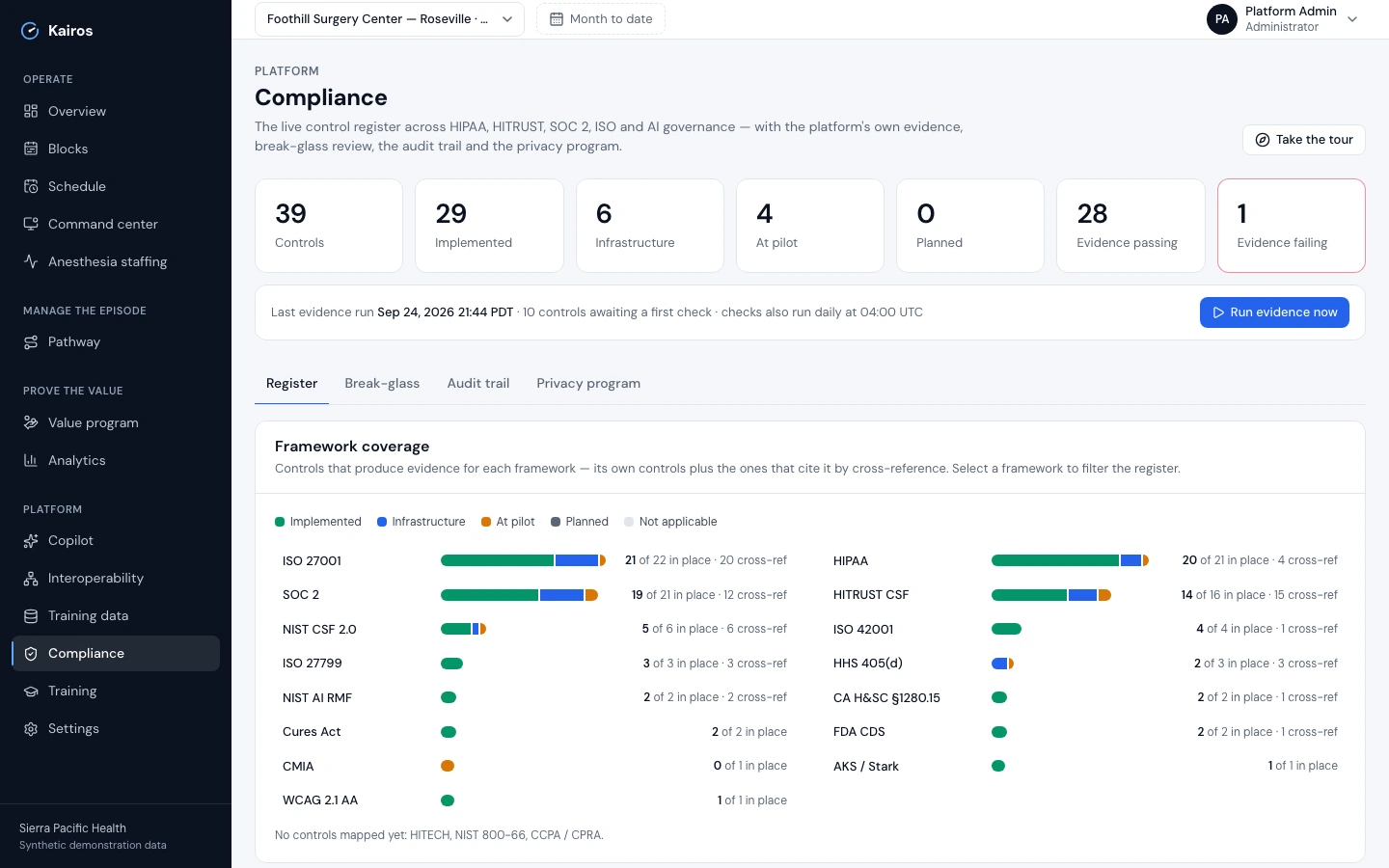Open the Value program page

point(116,422)
